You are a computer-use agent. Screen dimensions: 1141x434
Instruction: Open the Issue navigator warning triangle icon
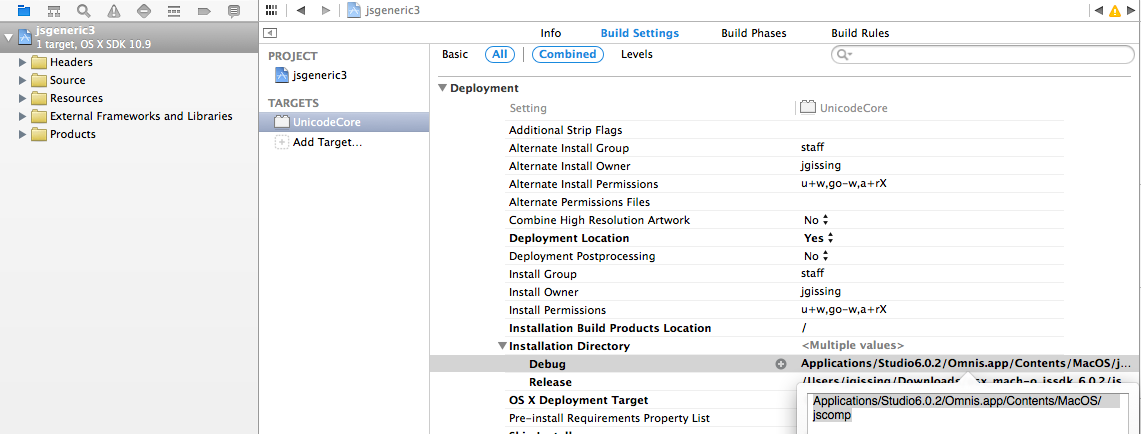114,11
